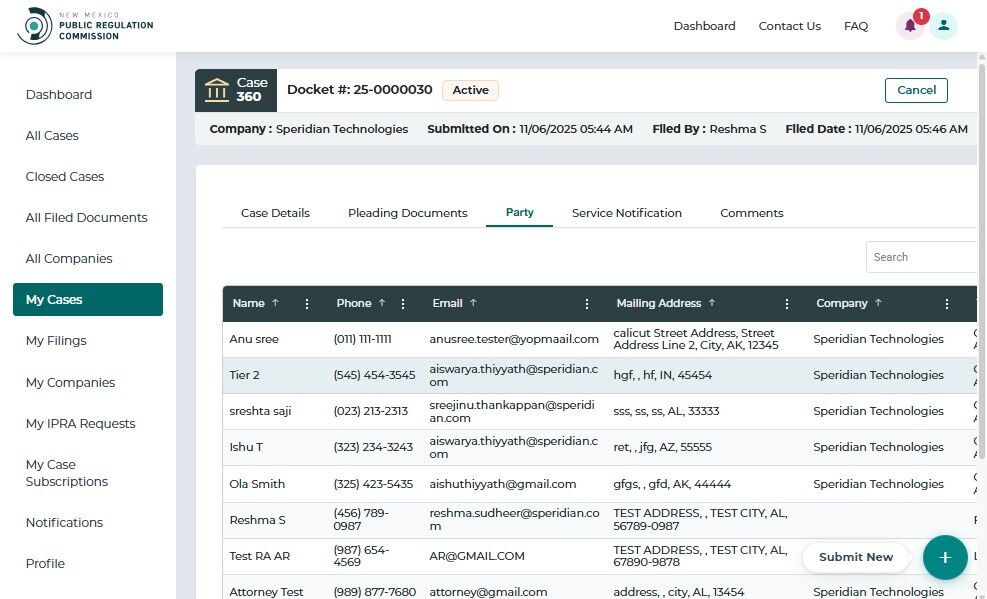Select the Reshma S name cell

click(x=257, y=520)
